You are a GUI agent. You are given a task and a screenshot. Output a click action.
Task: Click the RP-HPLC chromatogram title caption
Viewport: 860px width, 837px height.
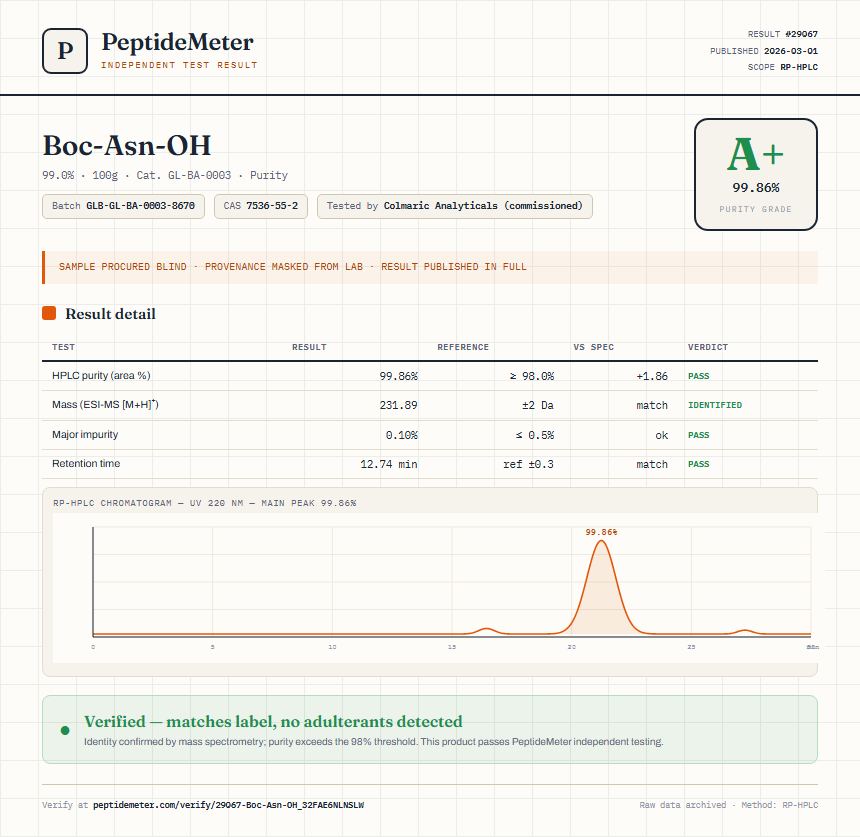pyautogui.click(x=205, y=503)
